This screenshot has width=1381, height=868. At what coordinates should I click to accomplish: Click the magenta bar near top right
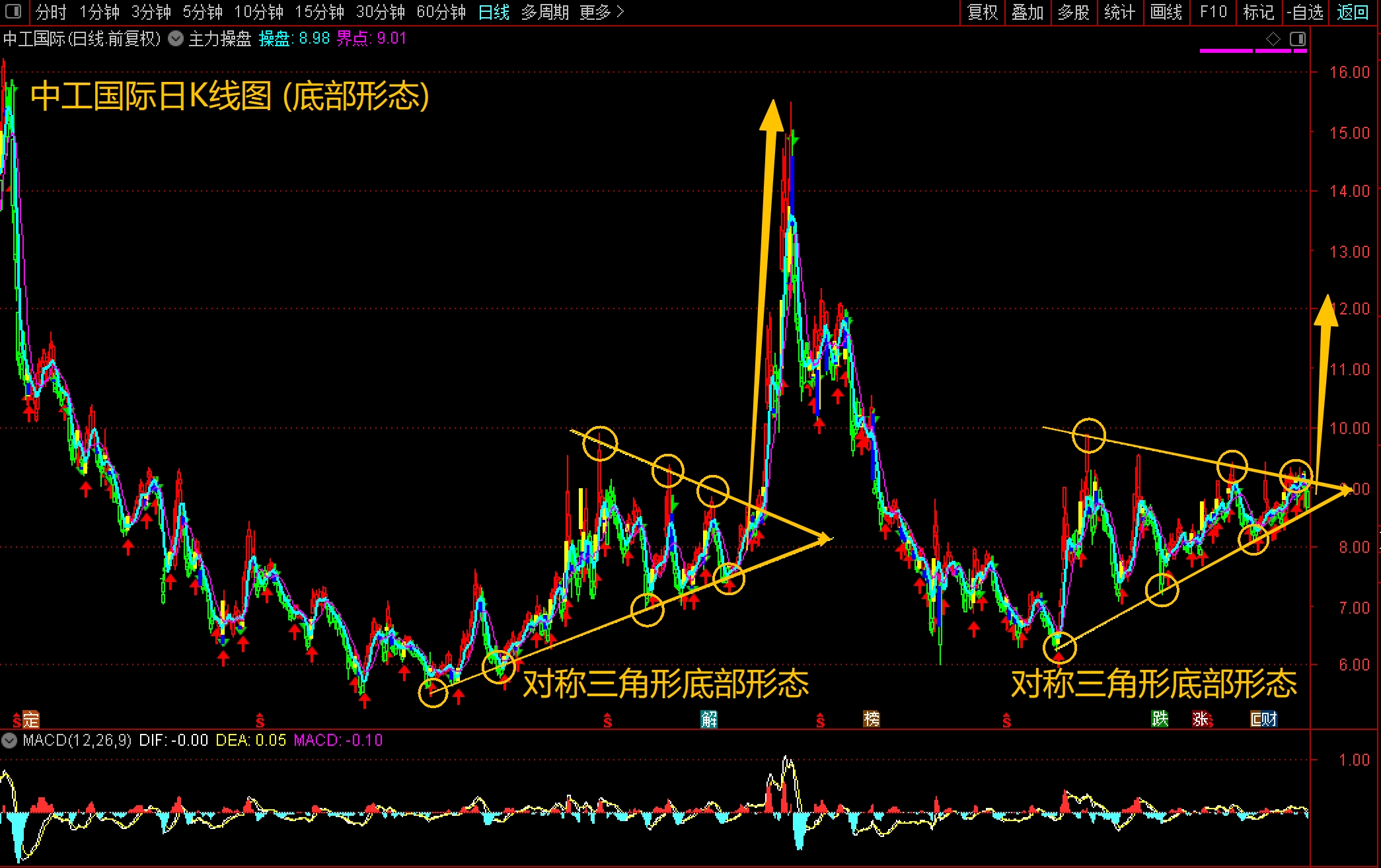click(x=1226, y=50)
